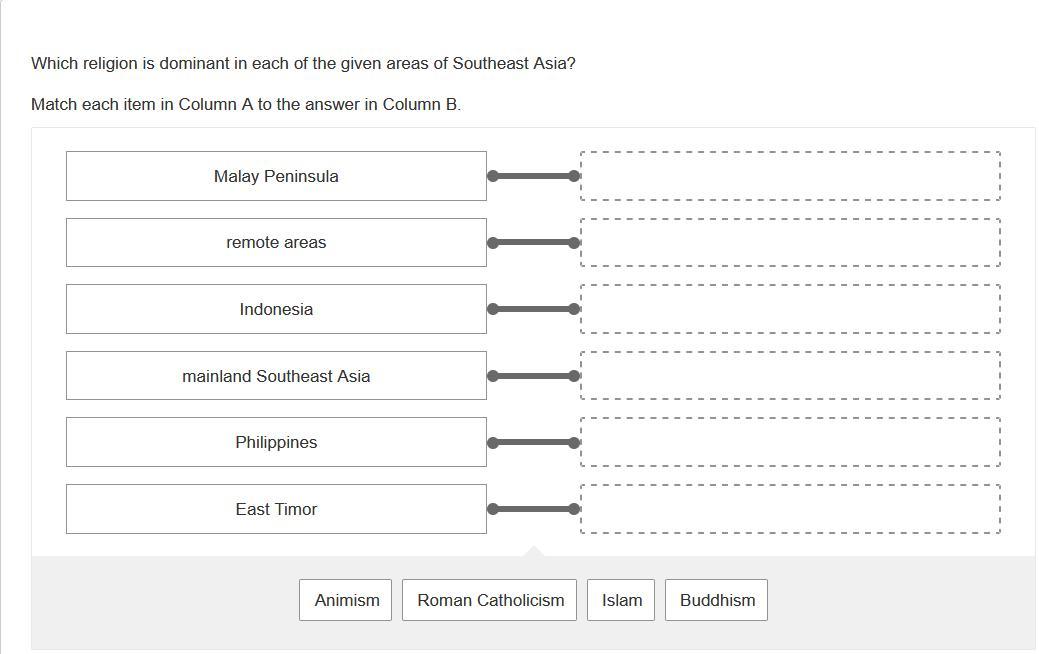Screen dimensions: 1039x654
Task: Click the connector line beside Philippines
Action: pyautogui.click(x=533, y=442)
